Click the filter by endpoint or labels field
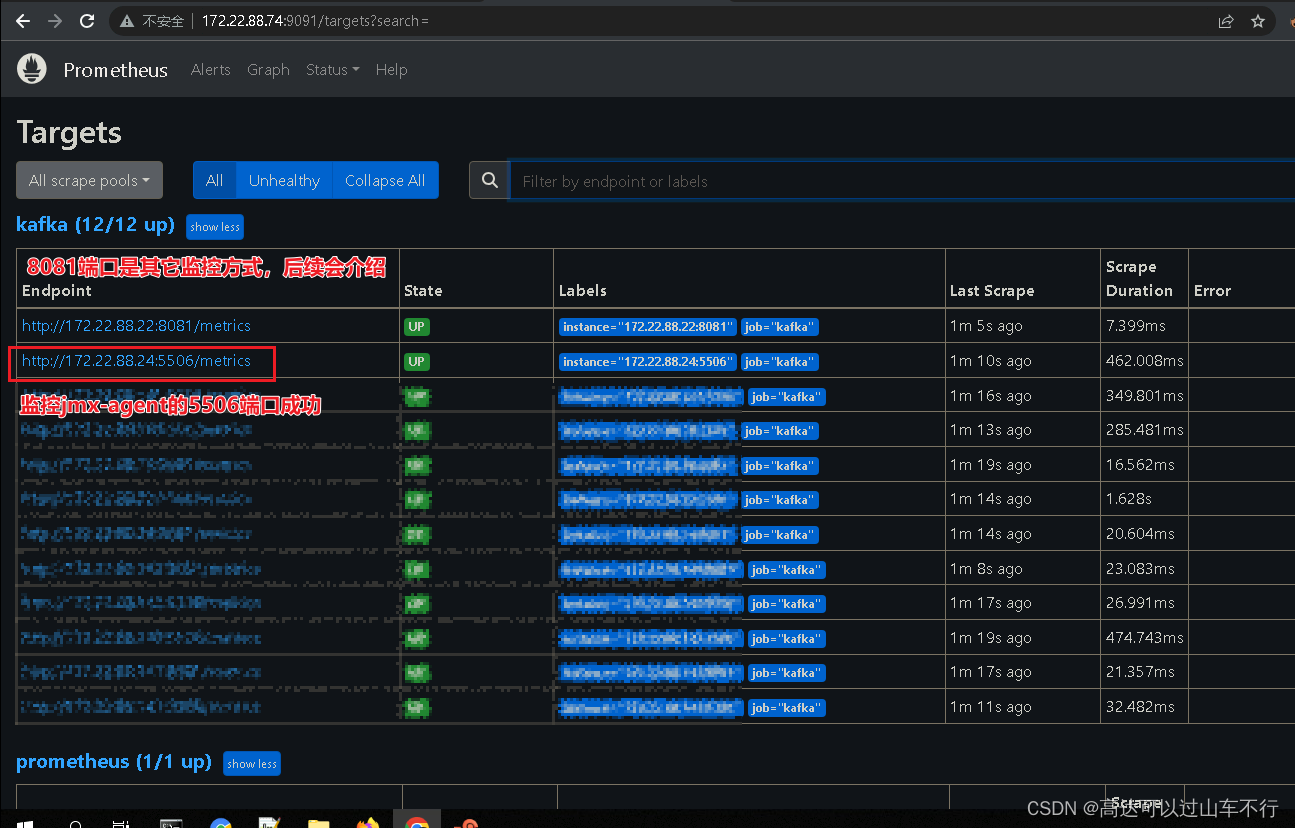The image size is (1295, 828). click(902, 181)
